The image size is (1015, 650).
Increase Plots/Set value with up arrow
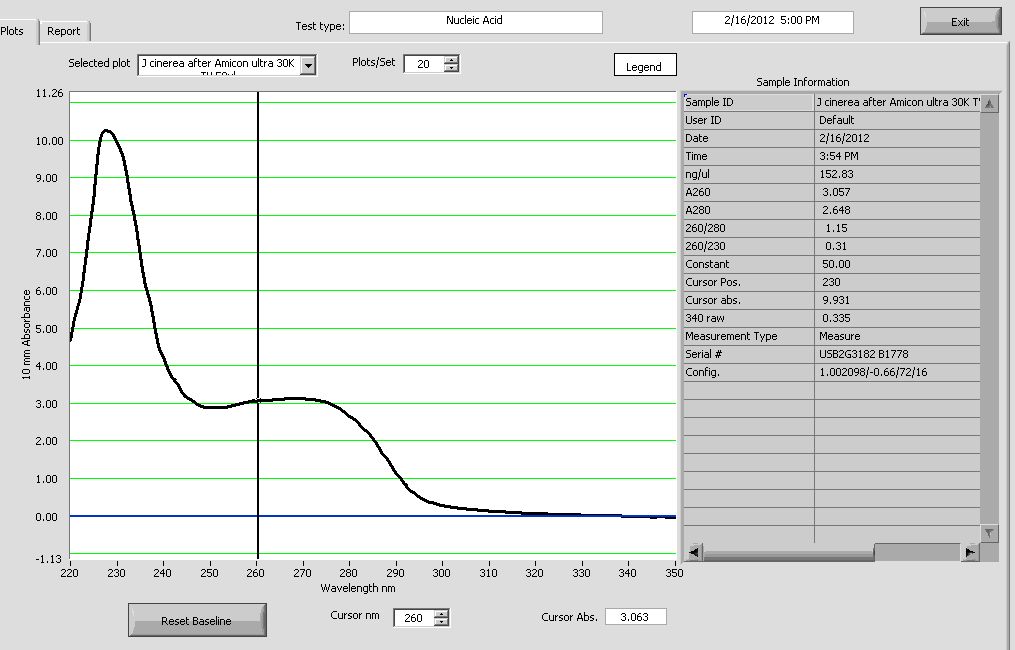(x=451, y=59)
